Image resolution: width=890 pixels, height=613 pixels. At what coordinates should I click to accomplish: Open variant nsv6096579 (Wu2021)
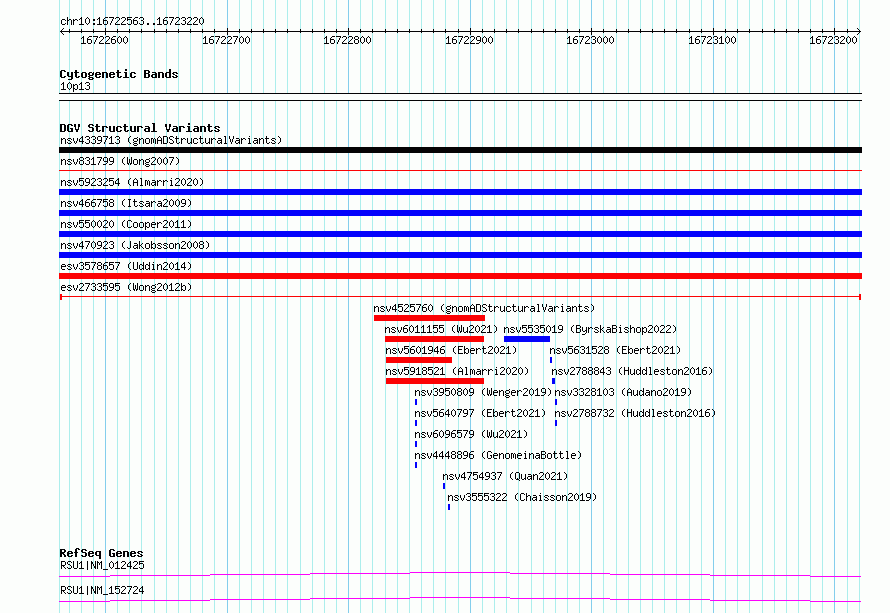pos(471,434)
